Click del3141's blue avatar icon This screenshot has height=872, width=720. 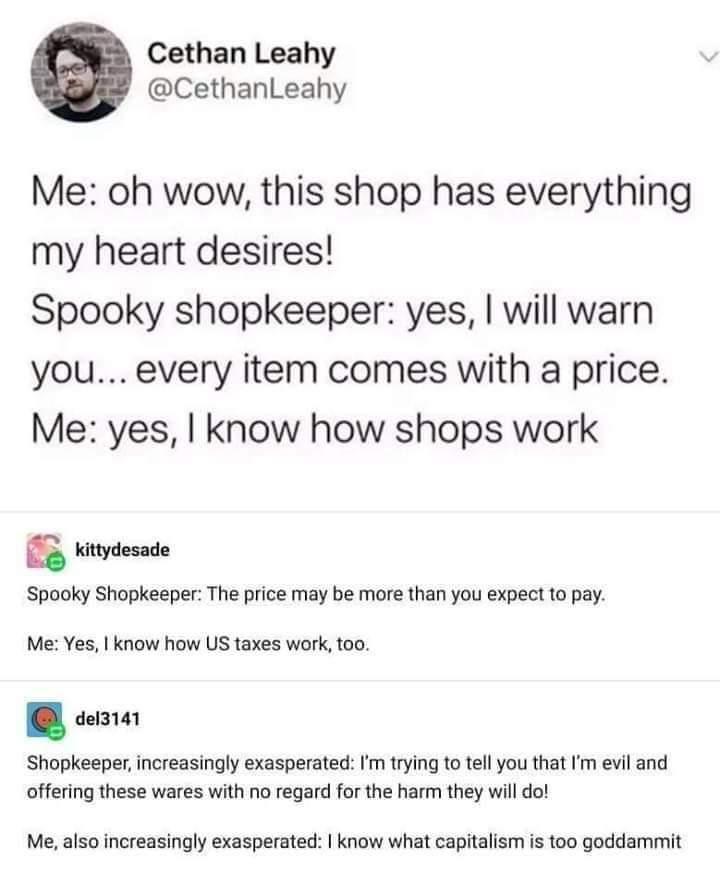coord(43,720)
